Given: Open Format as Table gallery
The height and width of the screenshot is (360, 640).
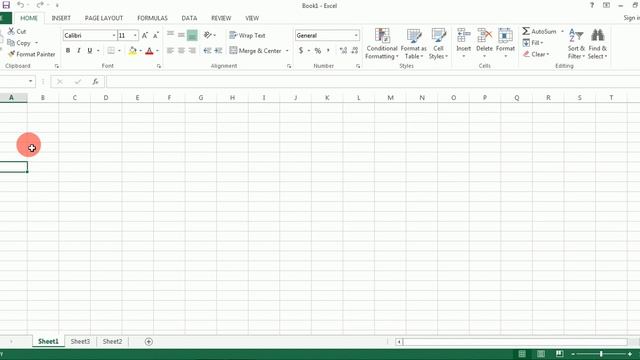Looking at the screenshot, I should pos(413,44).
